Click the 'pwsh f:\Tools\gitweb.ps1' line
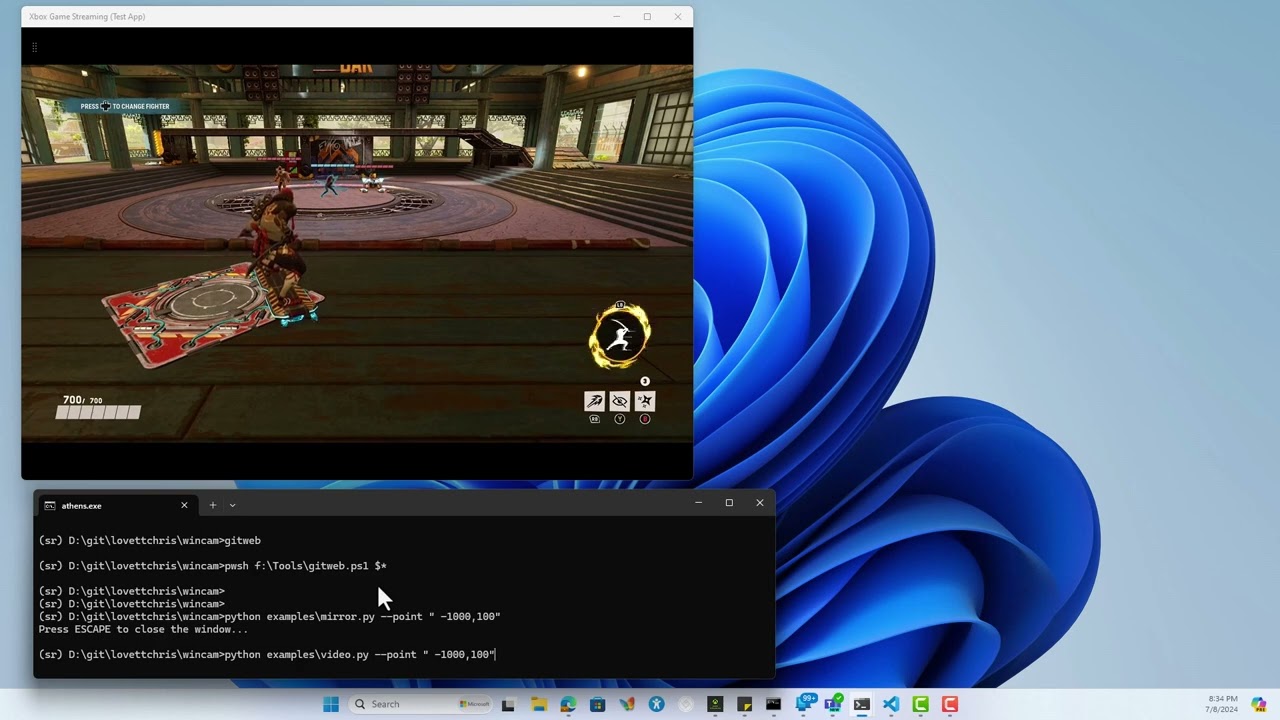1280x720 pixels. 213,566
